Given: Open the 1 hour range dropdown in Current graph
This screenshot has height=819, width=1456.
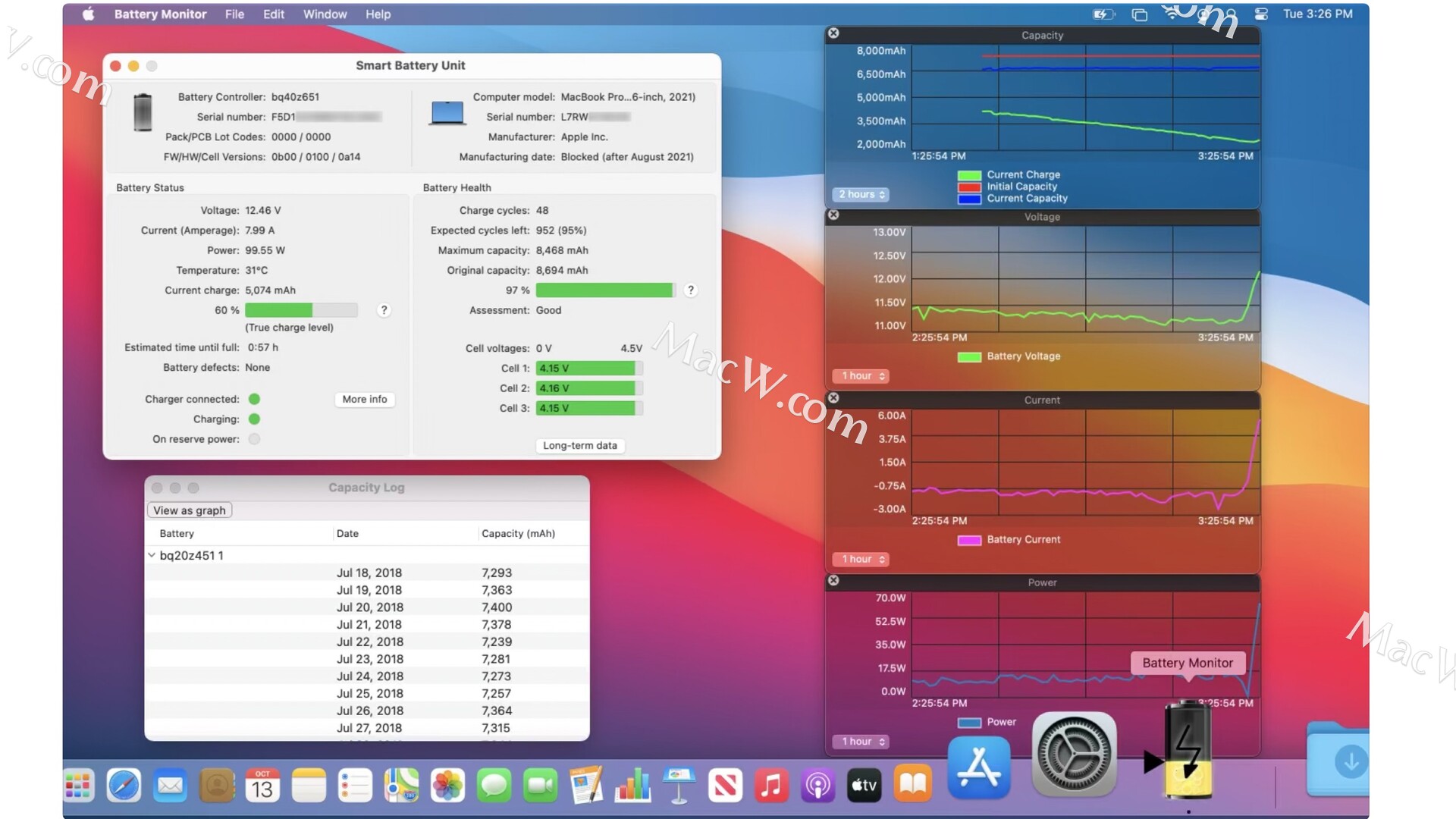Looking at the screenshot, I should (861, 560).
